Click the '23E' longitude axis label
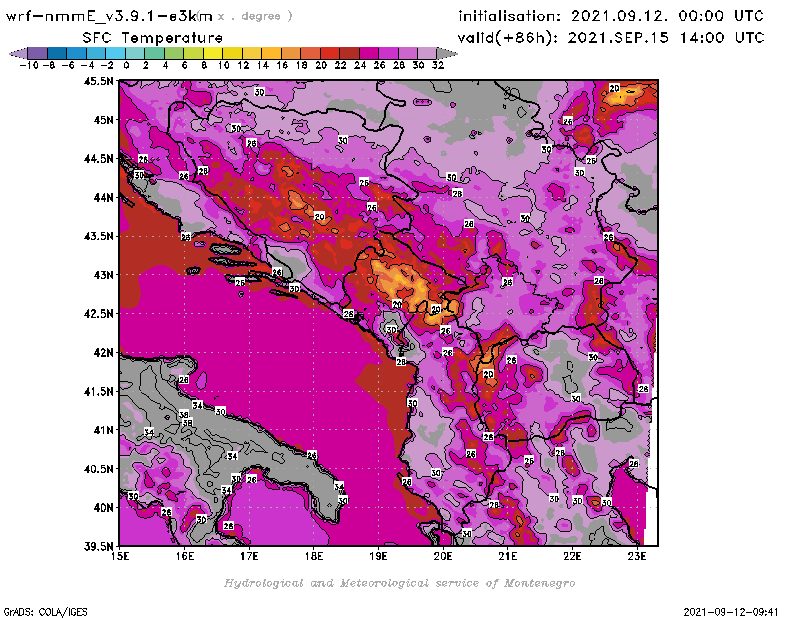Image resolution: width=800 pixels, height=618 pixels. pos(637,556)
